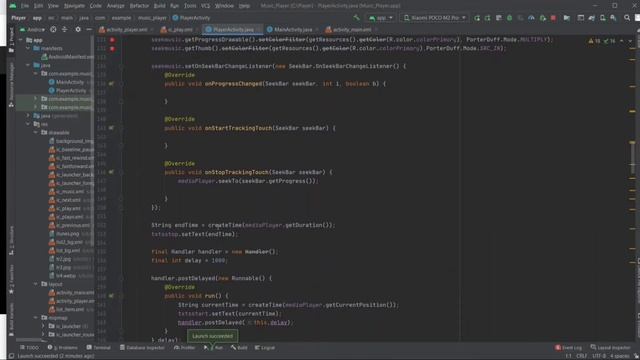Click the Collapse All icon in Project panel

coord(64,29)
